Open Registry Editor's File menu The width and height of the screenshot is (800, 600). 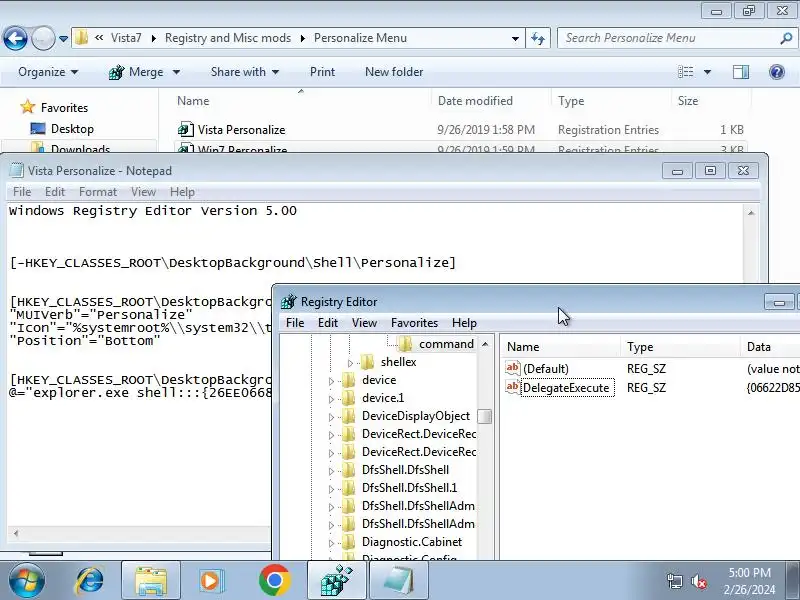coord(295,323)
